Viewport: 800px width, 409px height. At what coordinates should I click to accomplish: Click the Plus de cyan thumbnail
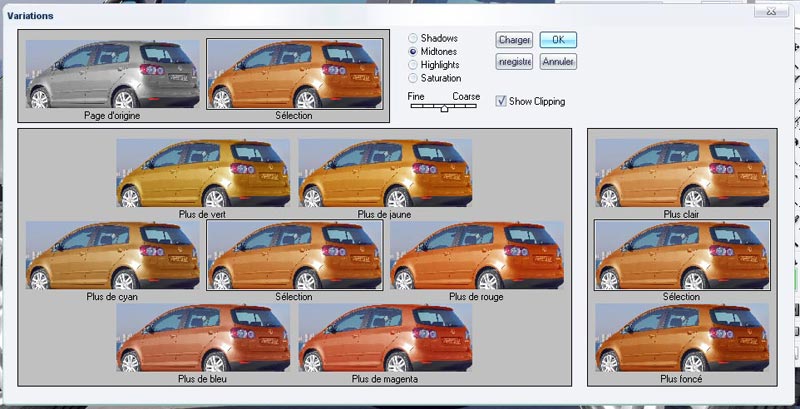pyautogui.click(x=112, y=255)
